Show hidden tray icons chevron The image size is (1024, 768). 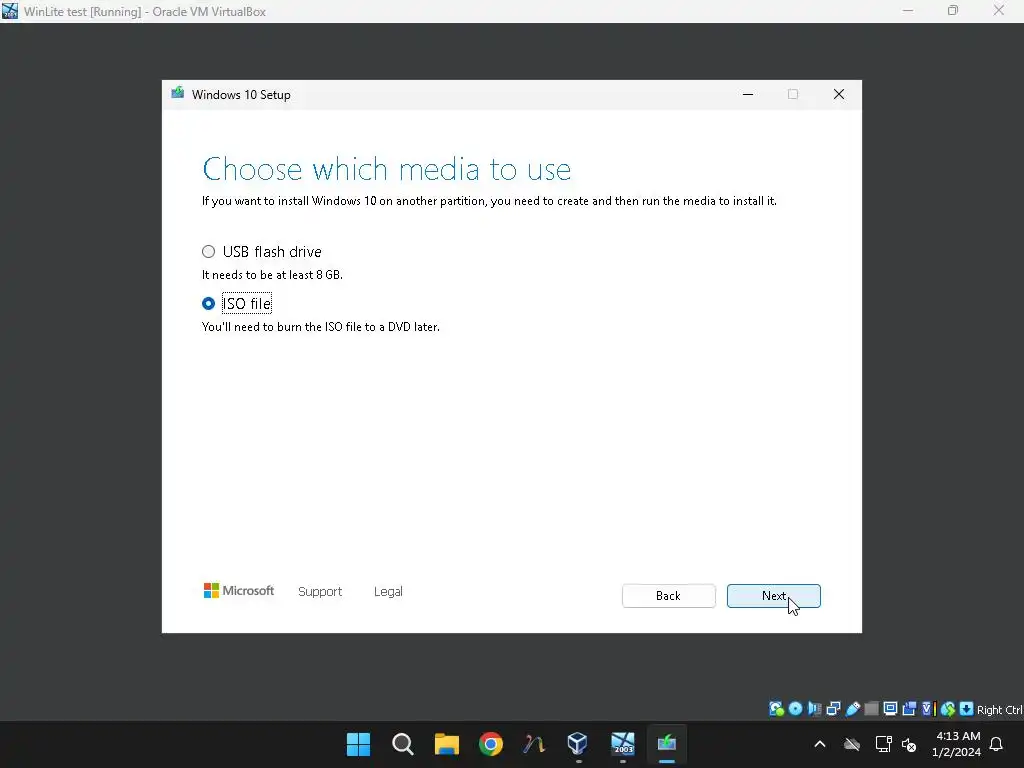(x=820, y=744)
